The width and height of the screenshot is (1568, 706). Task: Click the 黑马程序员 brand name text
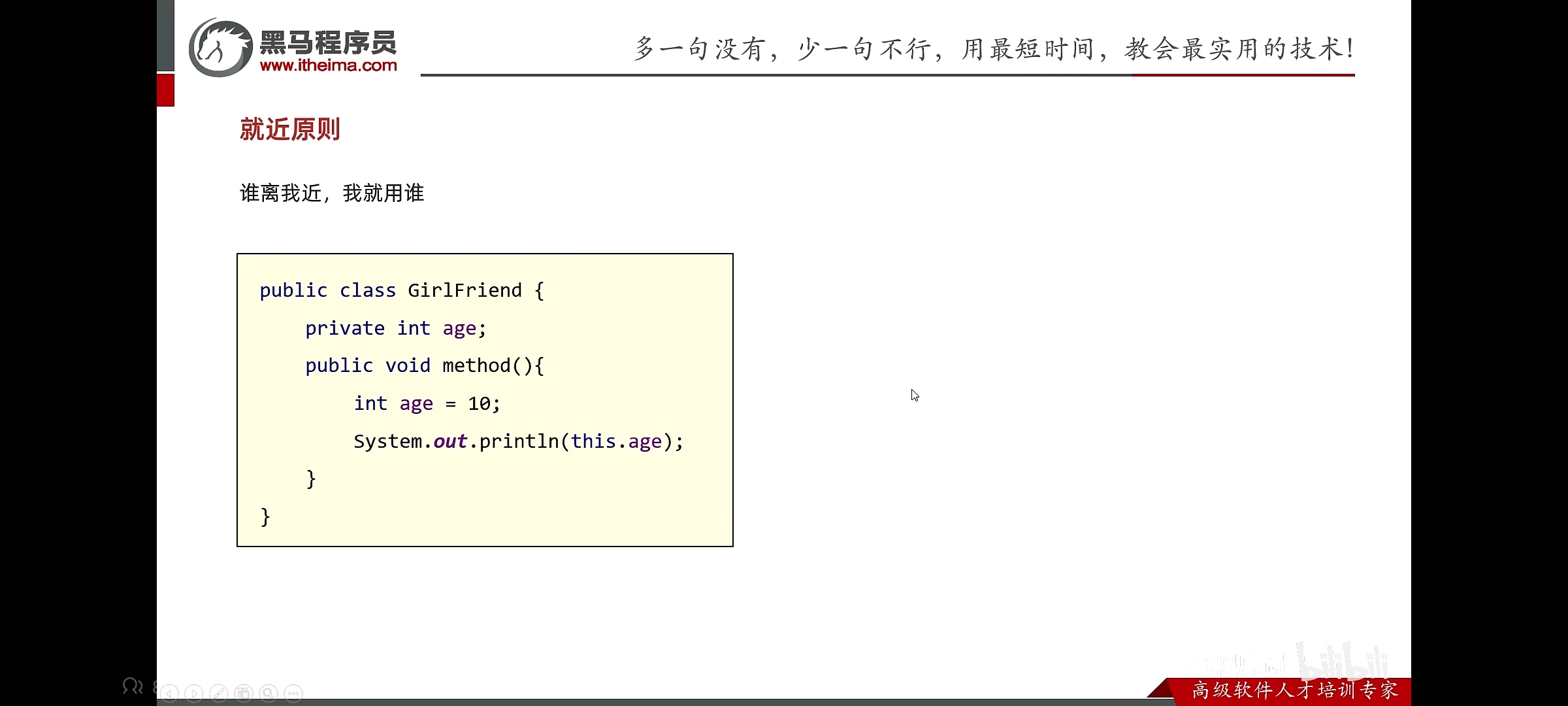point(328,43)
